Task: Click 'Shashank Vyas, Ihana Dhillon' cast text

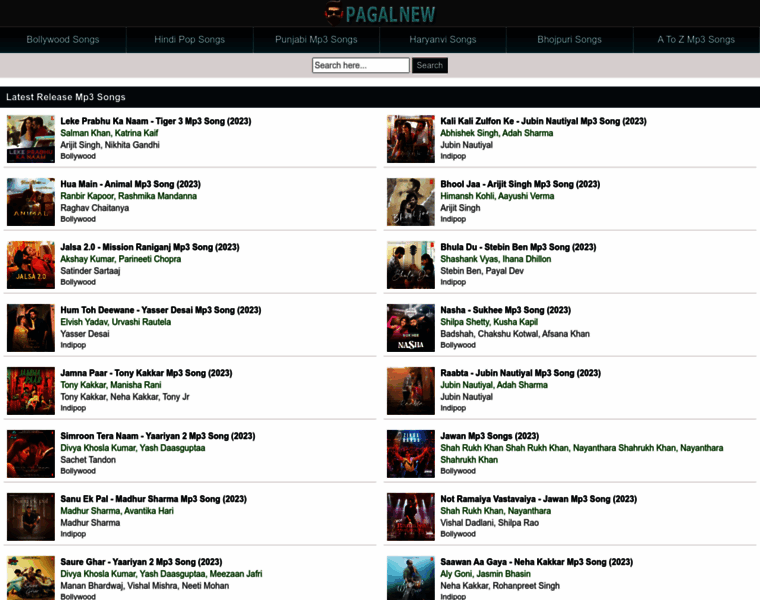Action: coord(495,259)
